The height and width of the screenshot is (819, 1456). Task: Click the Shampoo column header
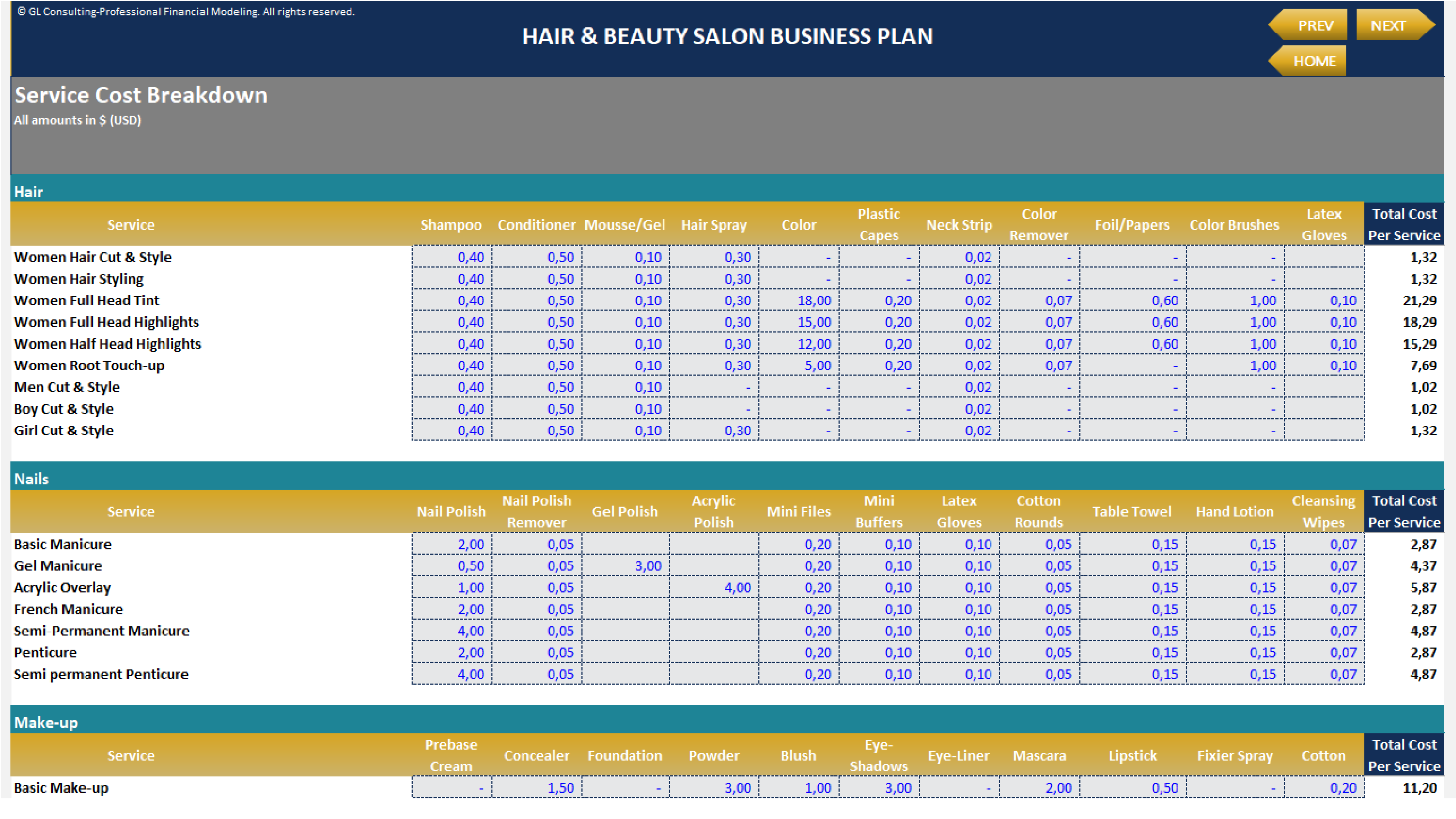coord(451,225)
